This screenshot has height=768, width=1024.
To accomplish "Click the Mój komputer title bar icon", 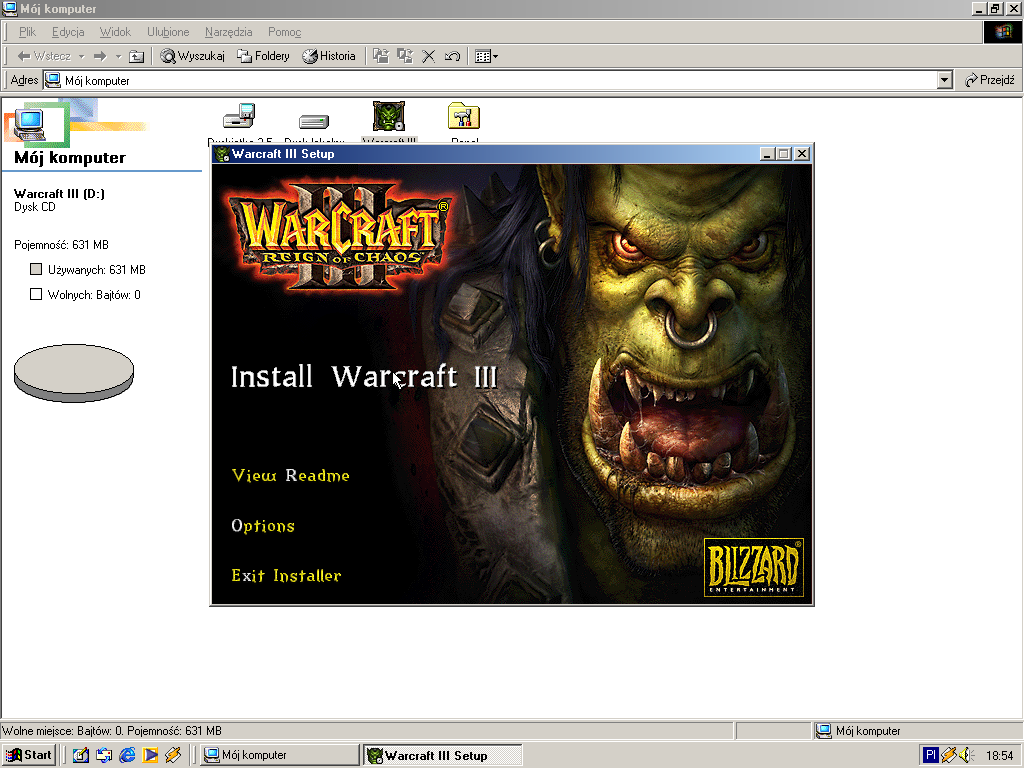I will point(10,8).
